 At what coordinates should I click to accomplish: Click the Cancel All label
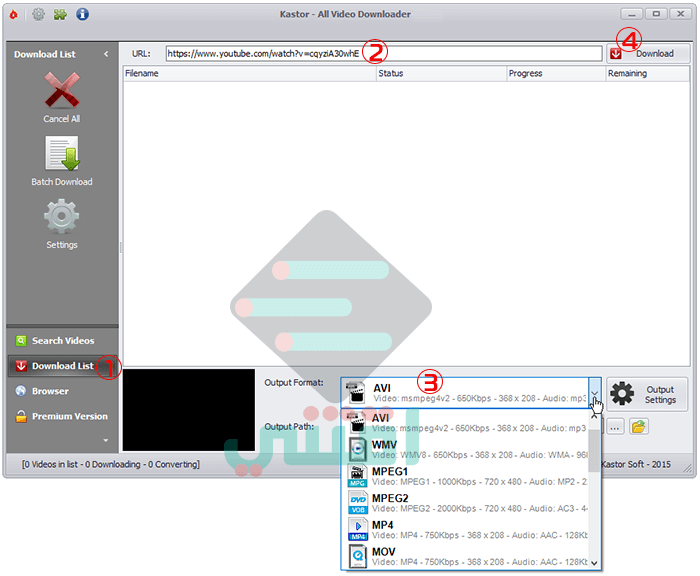click(62, 119)
